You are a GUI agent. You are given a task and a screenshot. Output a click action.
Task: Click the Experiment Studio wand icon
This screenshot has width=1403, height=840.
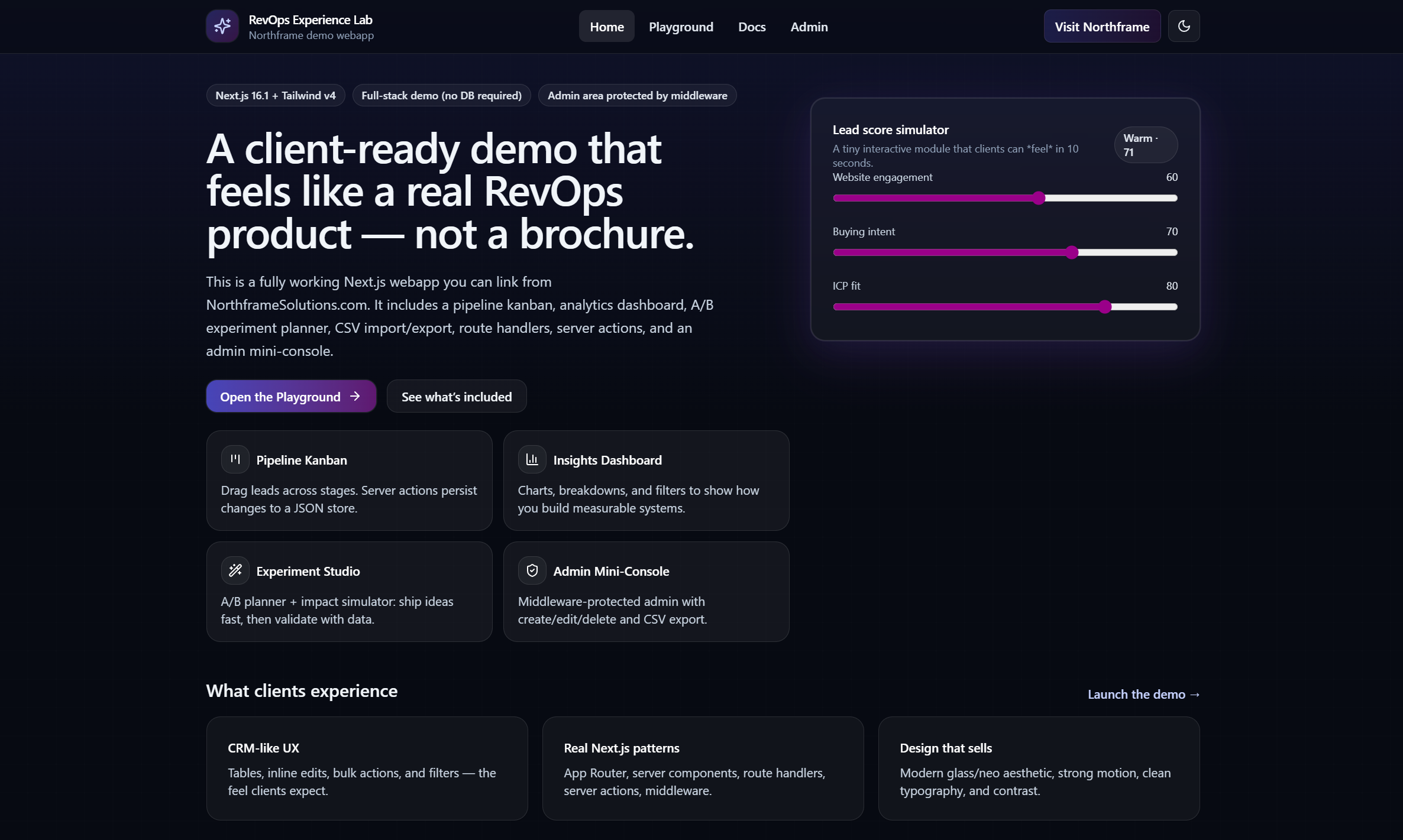pos(235,570)
